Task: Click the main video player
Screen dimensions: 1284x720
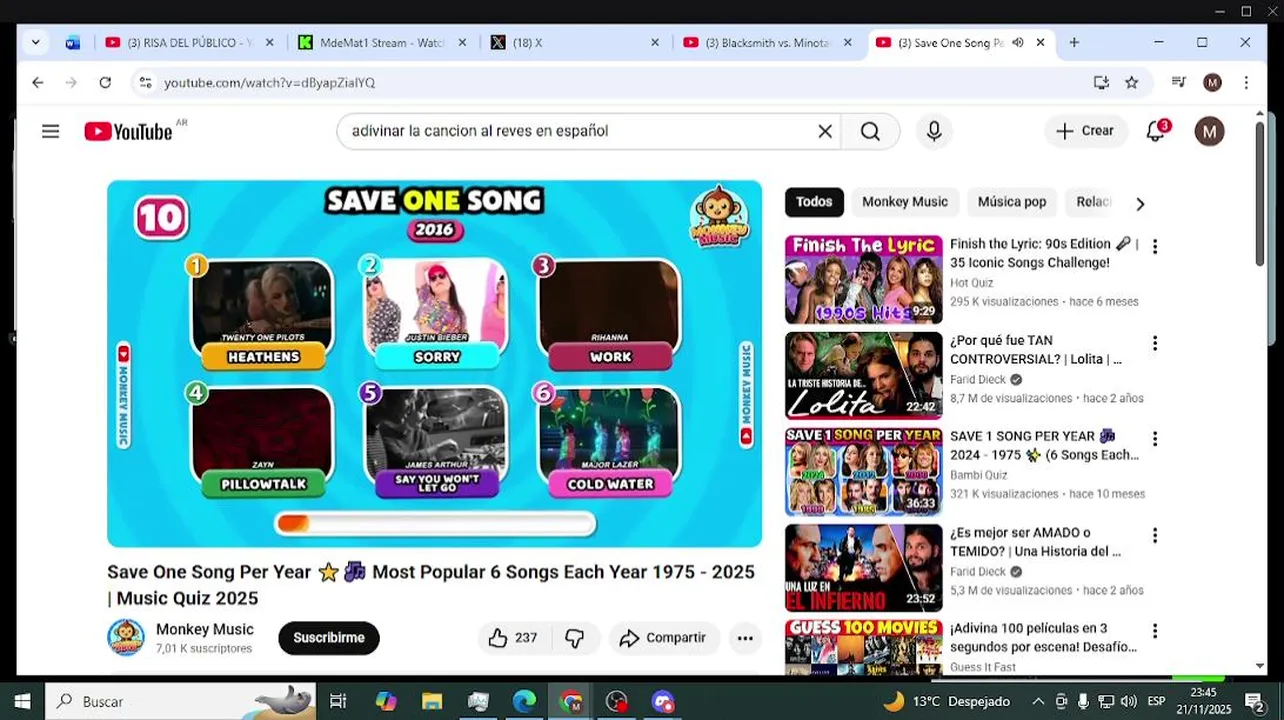Action: coord(434,364)
